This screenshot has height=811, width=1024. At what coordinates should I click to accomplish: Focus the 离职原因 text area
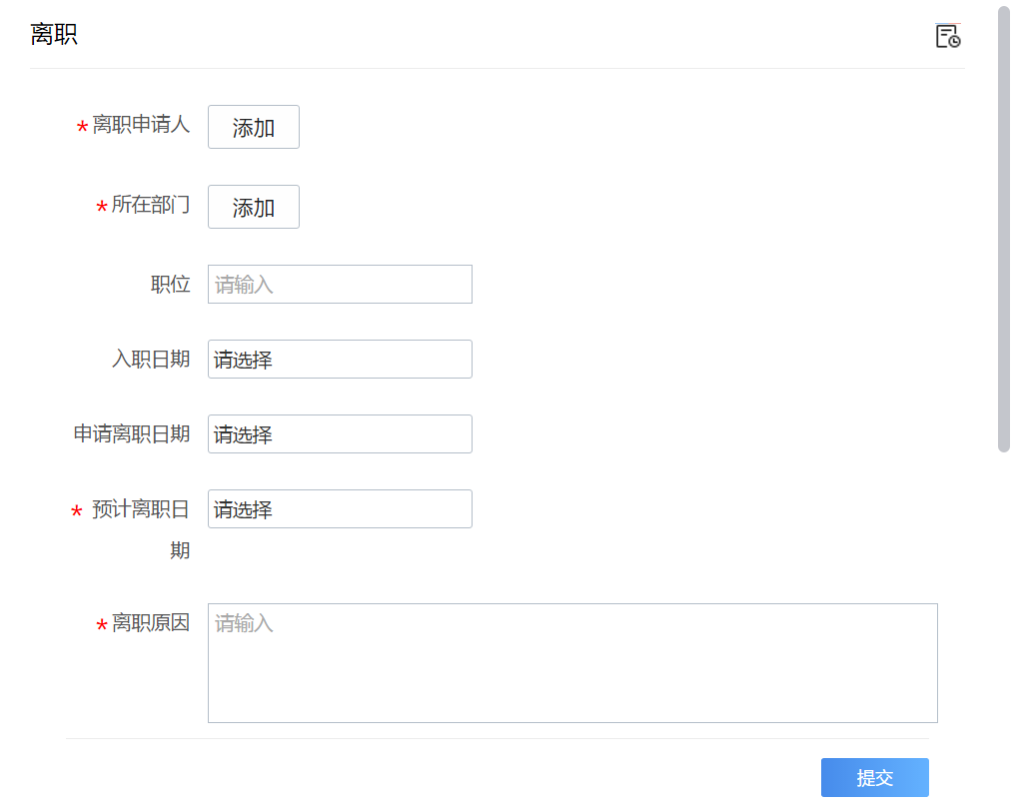point(573,663)
